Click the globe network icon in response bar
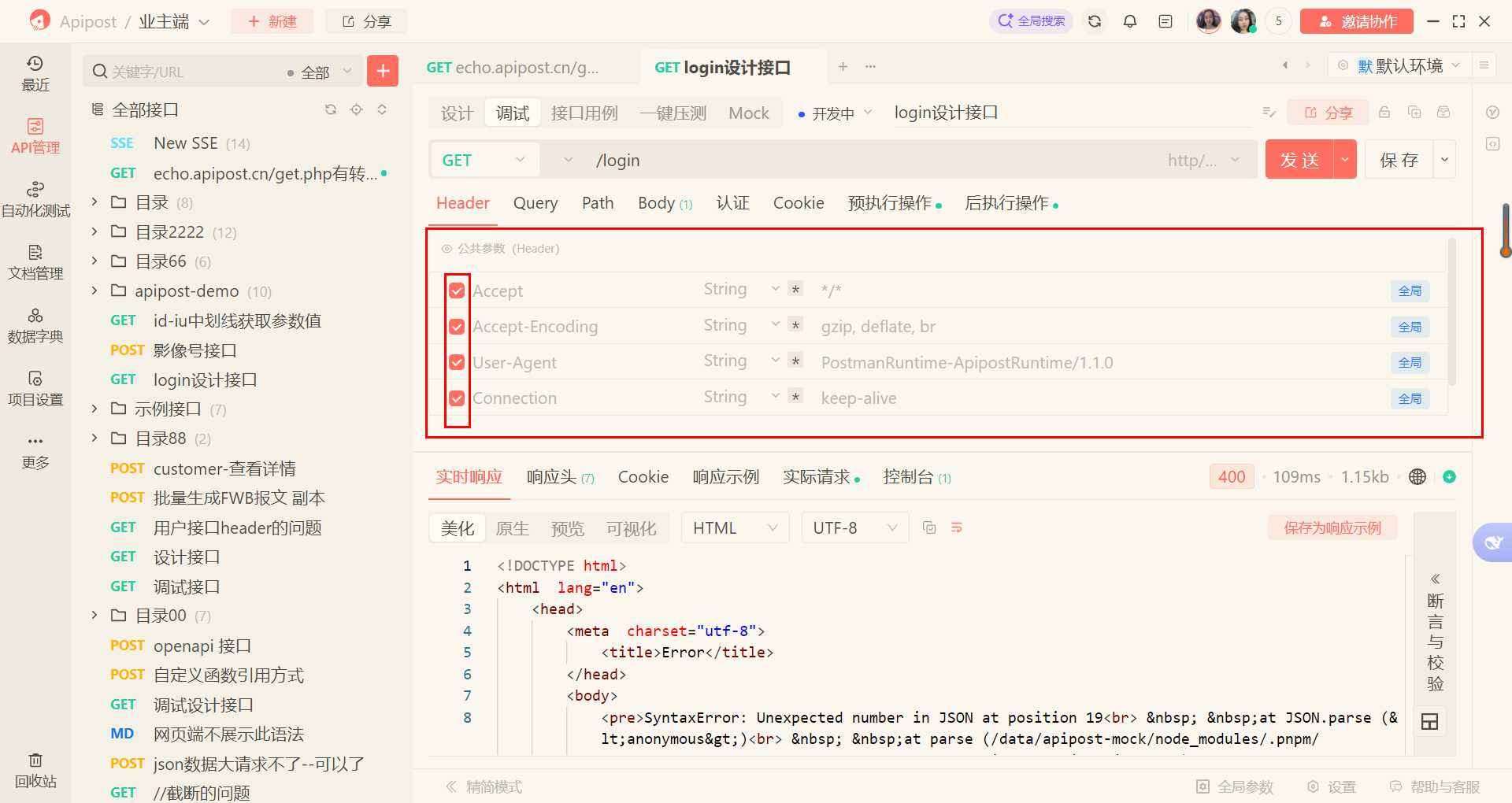This screenshot has height=803, width=1512. pyautogui.click(x=1417, y=476)
